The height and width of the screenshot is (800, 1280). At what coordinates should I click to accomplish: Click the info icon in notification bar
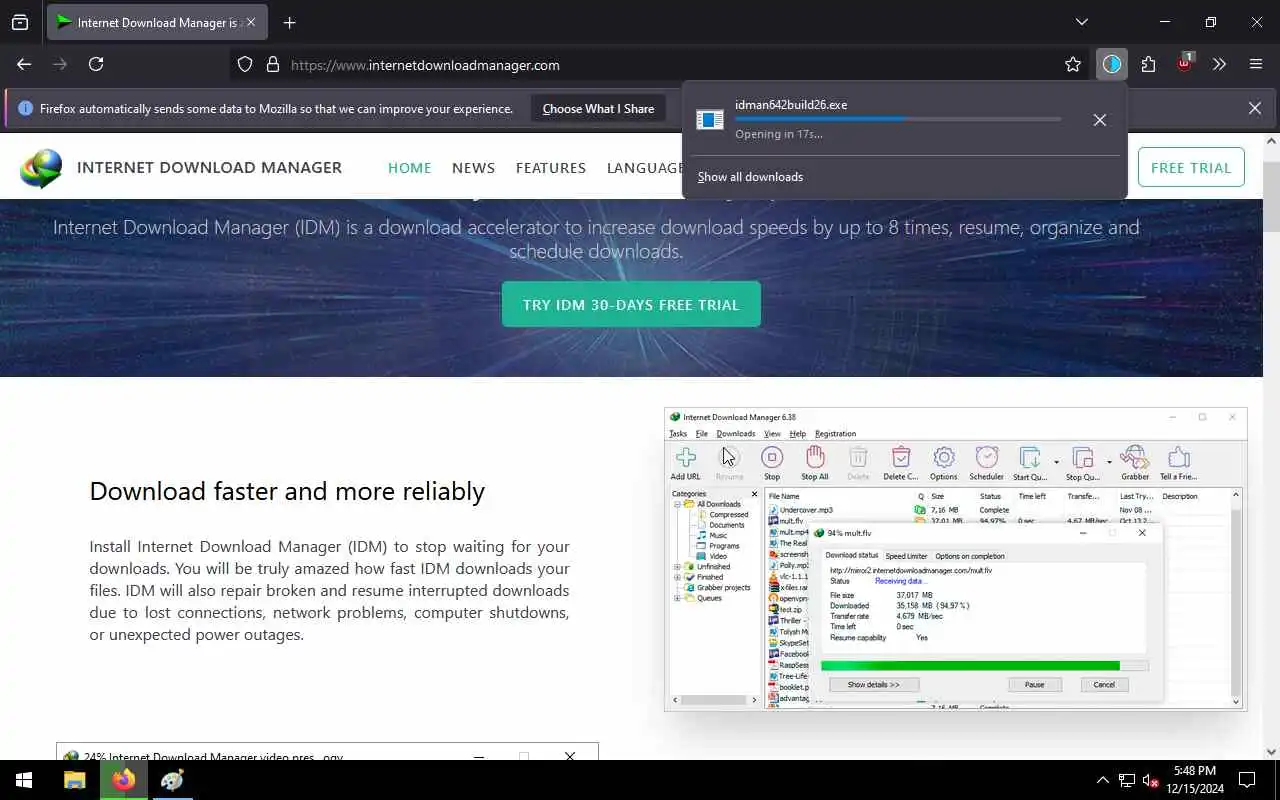[x=25, y=109]
